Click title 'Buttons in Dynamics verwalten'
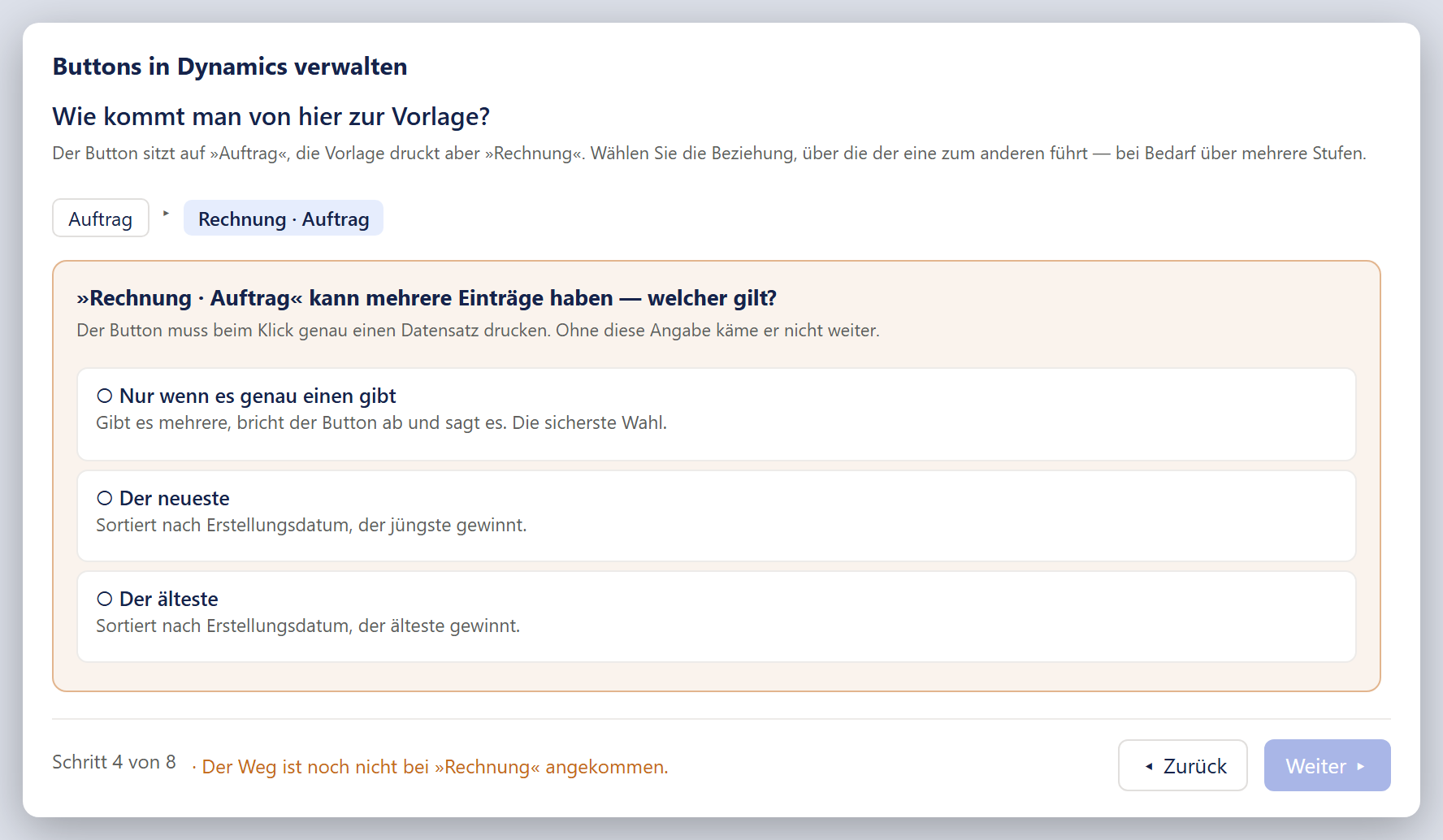 pos(230,67)
